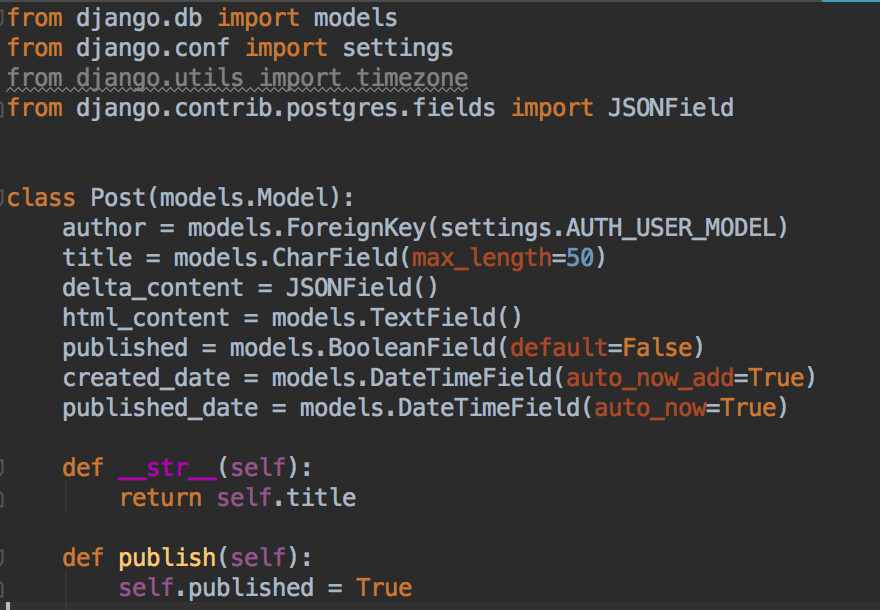Click 'DateTimeField' on created_date line
This screenshot has width=880, height=610.
[x=460, y=378]
